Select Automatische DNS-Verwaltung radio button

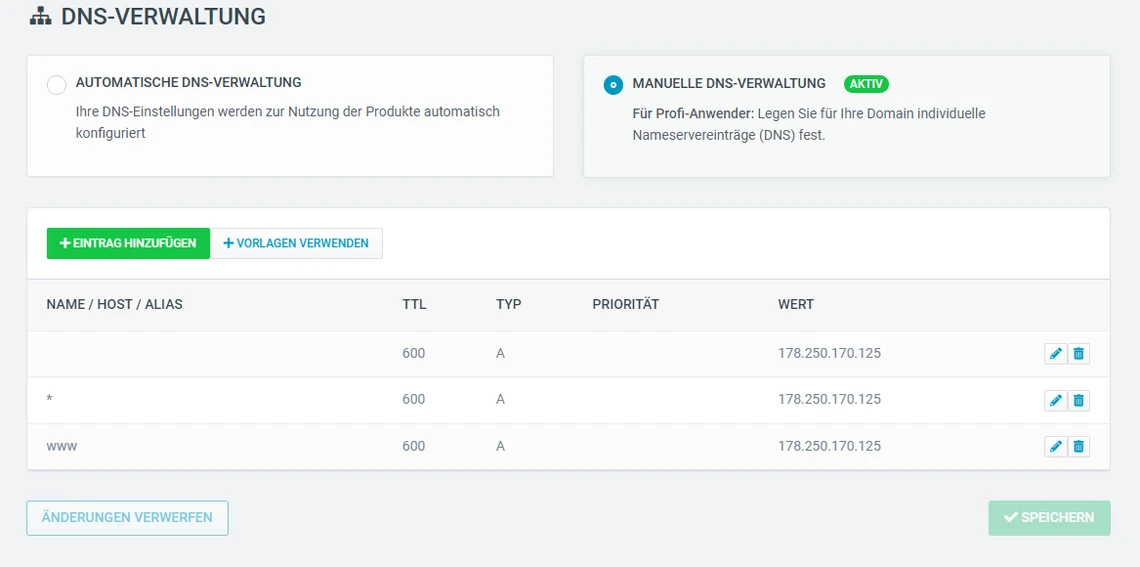tap(57, 85)
